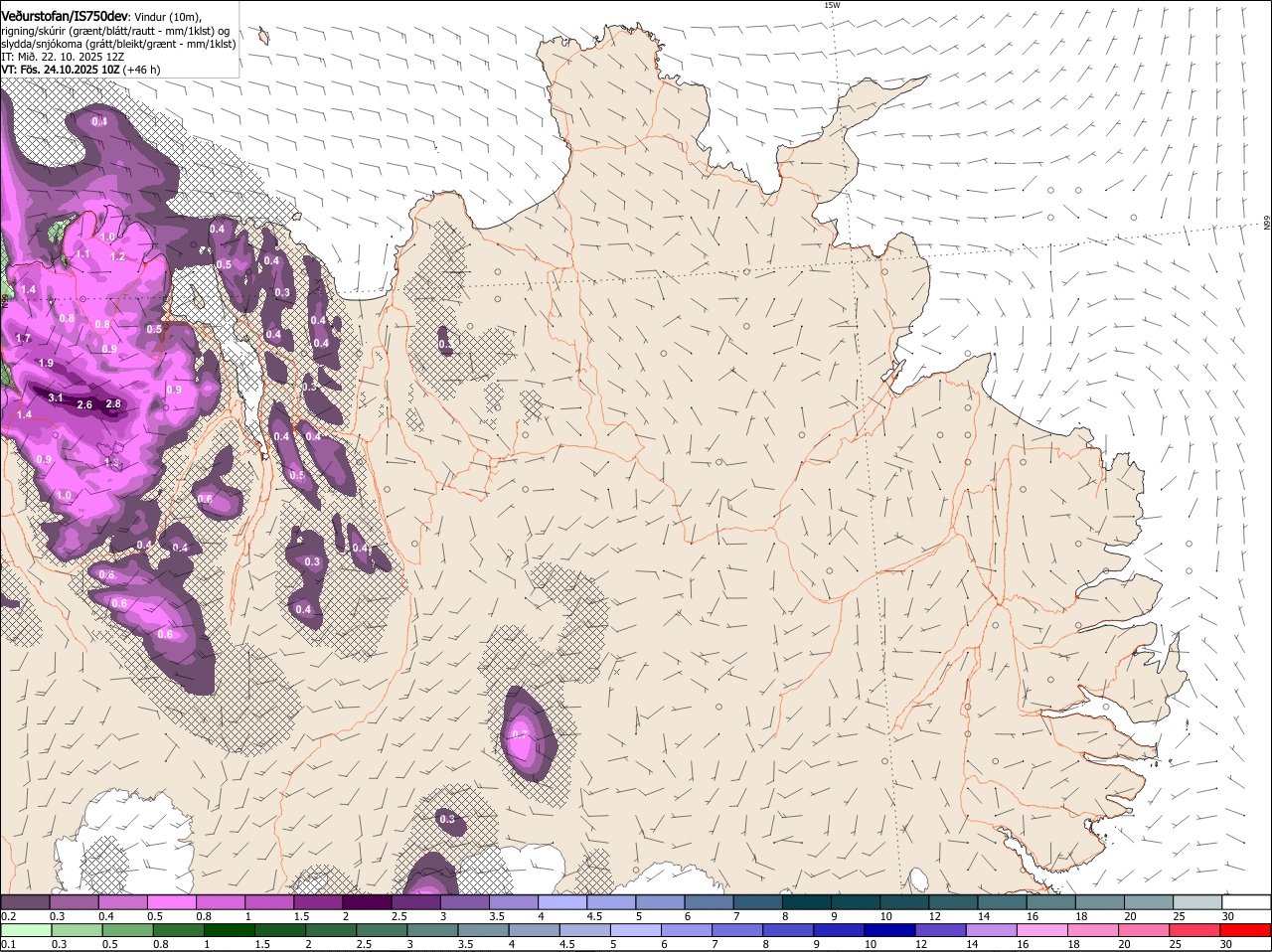The image size is (1272, 952).
Task: Click the initialization time 'IT: Mið. 22. 10. 2025 12Z'
Action: 63,57
